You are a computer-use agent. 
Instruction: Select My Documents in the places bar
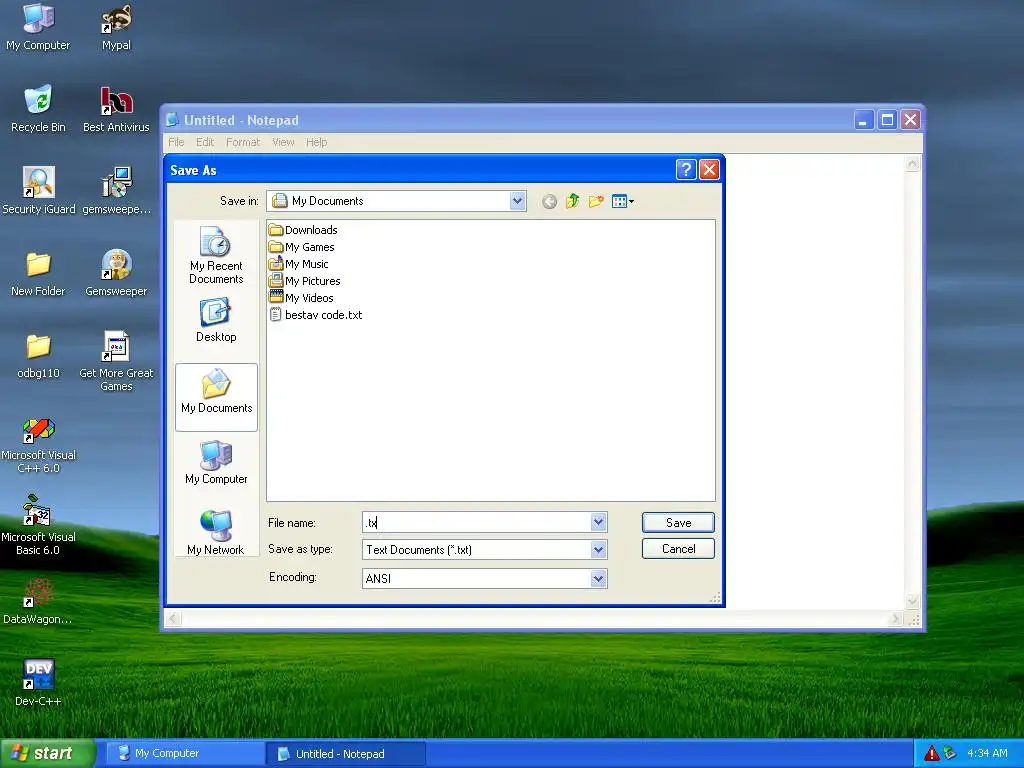pyautogui.click(x=216, y=397)
